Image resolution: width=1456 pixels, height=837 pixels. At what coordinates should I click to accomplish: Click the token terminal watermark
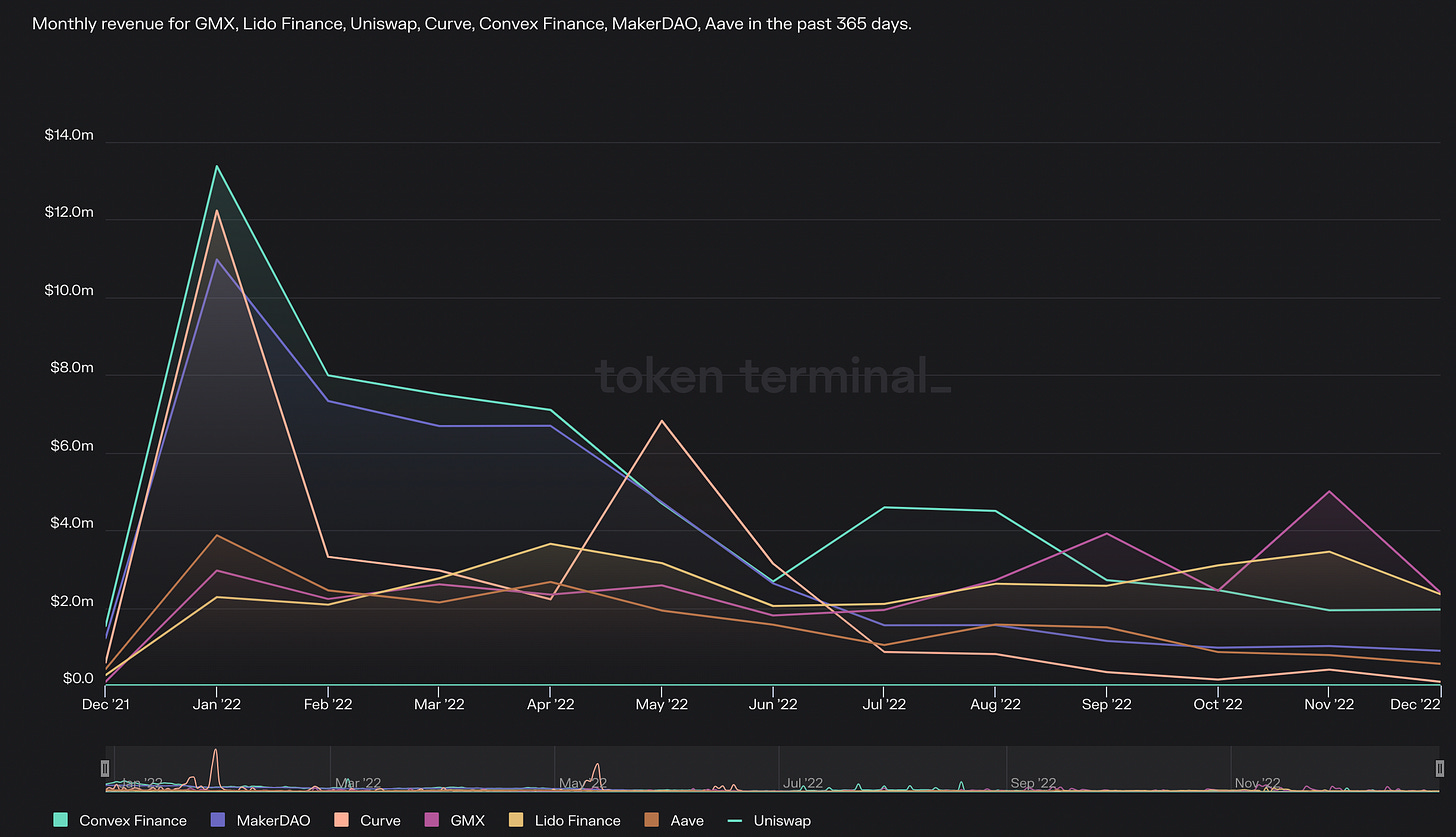[773, 378]
